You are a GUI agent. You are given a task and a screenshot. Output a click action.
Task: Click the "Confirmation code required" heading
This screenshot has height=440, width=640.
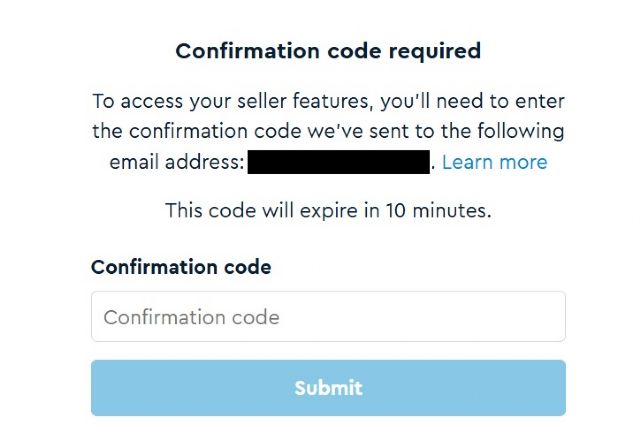pos(328,50)
